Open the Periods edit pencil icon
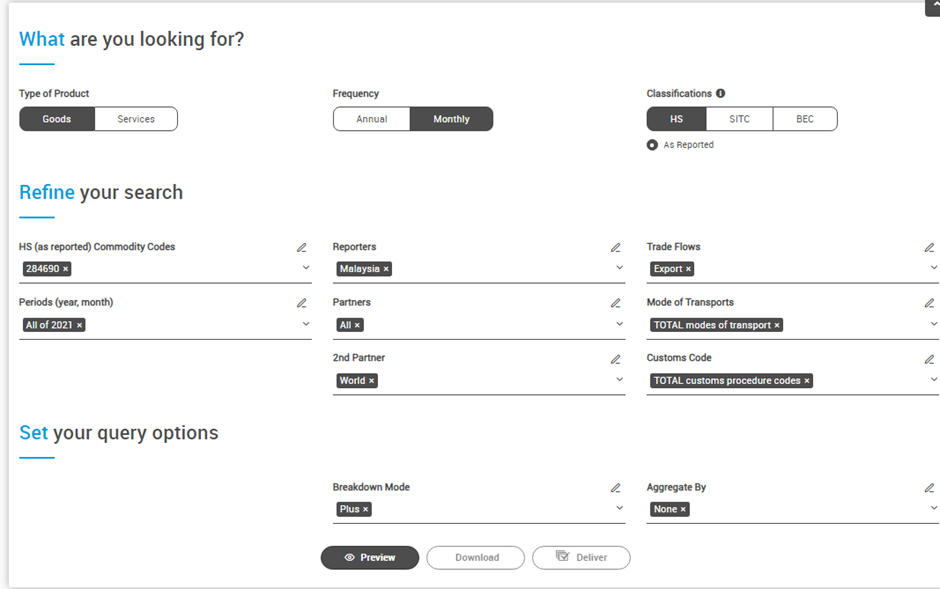The height and width of the screenshot is (589, 940). coord(302,303)
